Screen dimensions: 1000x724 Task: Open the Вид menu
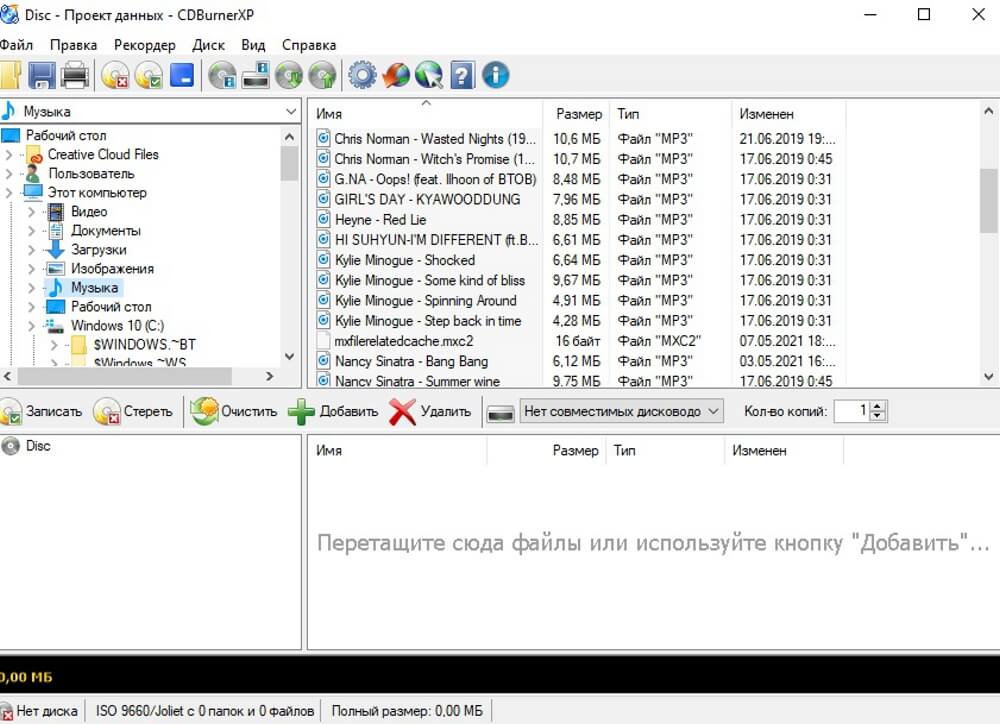click(x=253, y=45)
